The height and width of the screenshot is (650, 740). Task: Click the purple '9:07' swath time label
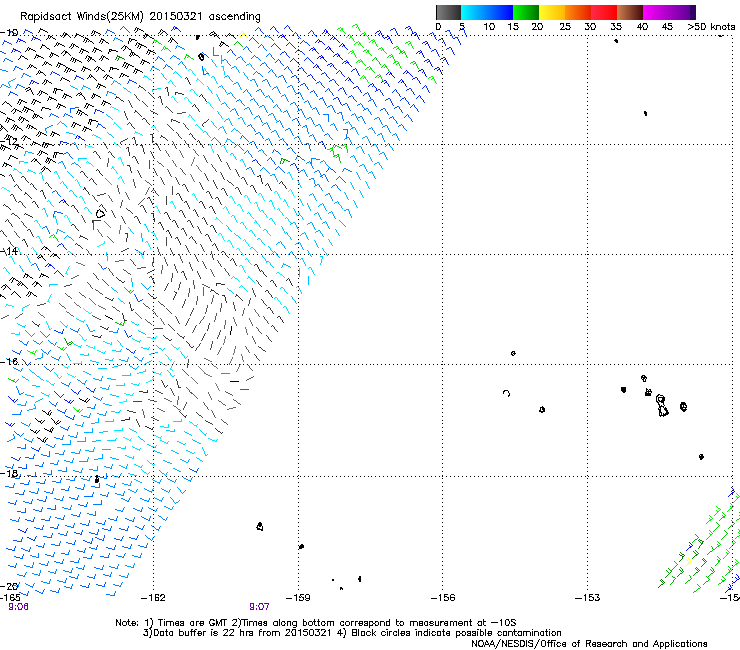(x=259, y=607)
